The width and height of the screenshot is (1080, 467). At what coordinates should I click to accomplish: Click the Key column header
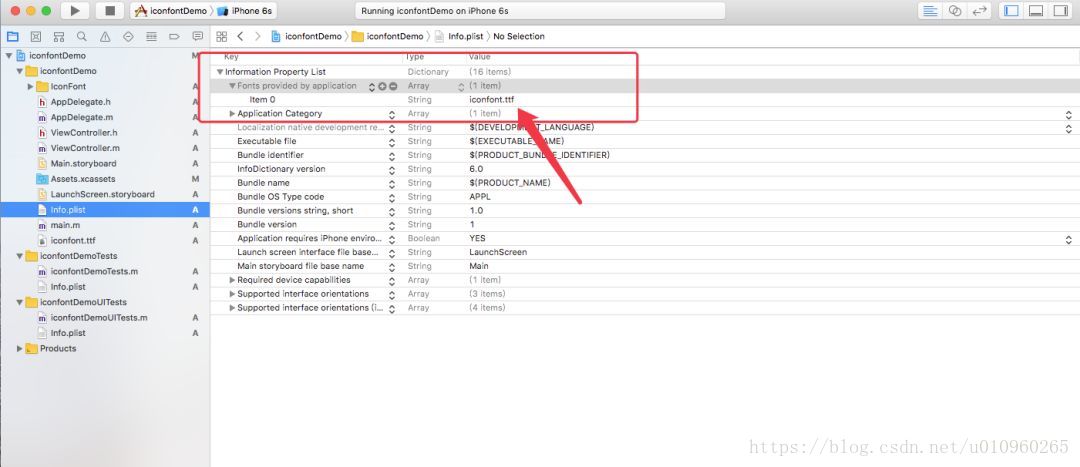(231, 57)
